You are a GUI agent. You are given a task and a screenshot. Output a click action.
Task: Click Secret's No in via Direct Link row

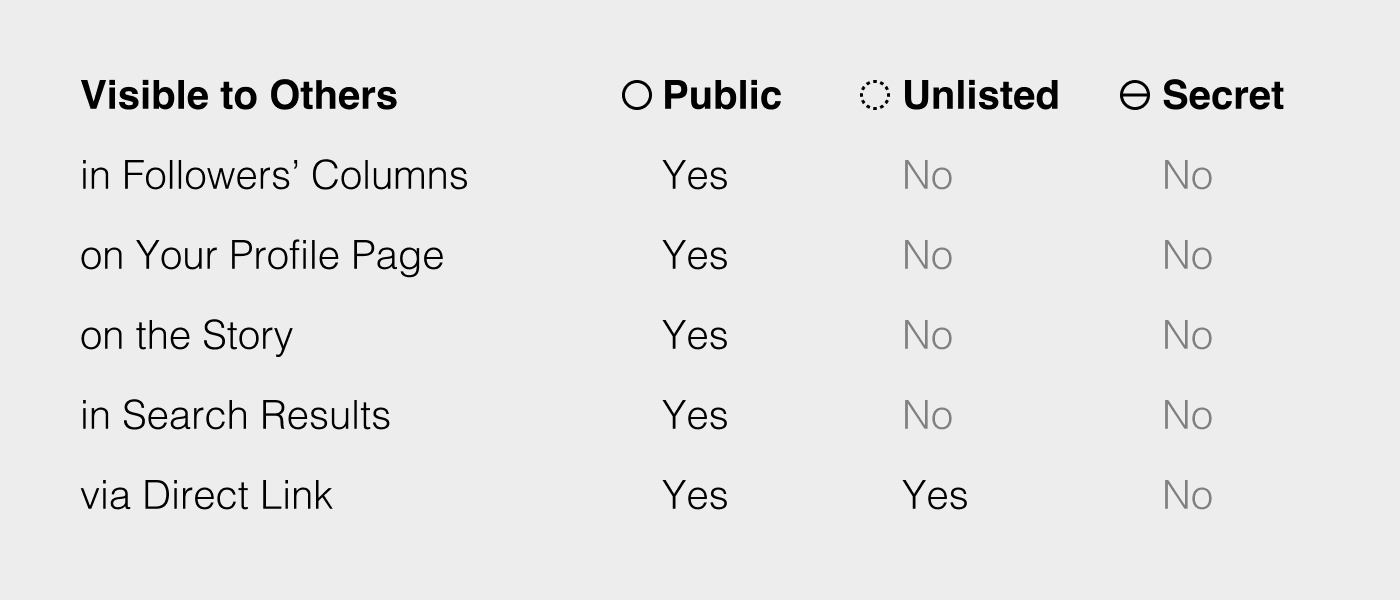(x=1187, y=496)
